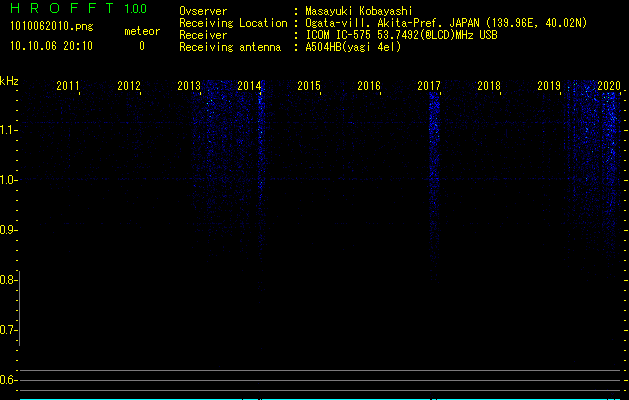Click the ICOM IC-575 receiver text
Screen dimensions: 629x400
(401, 35)
